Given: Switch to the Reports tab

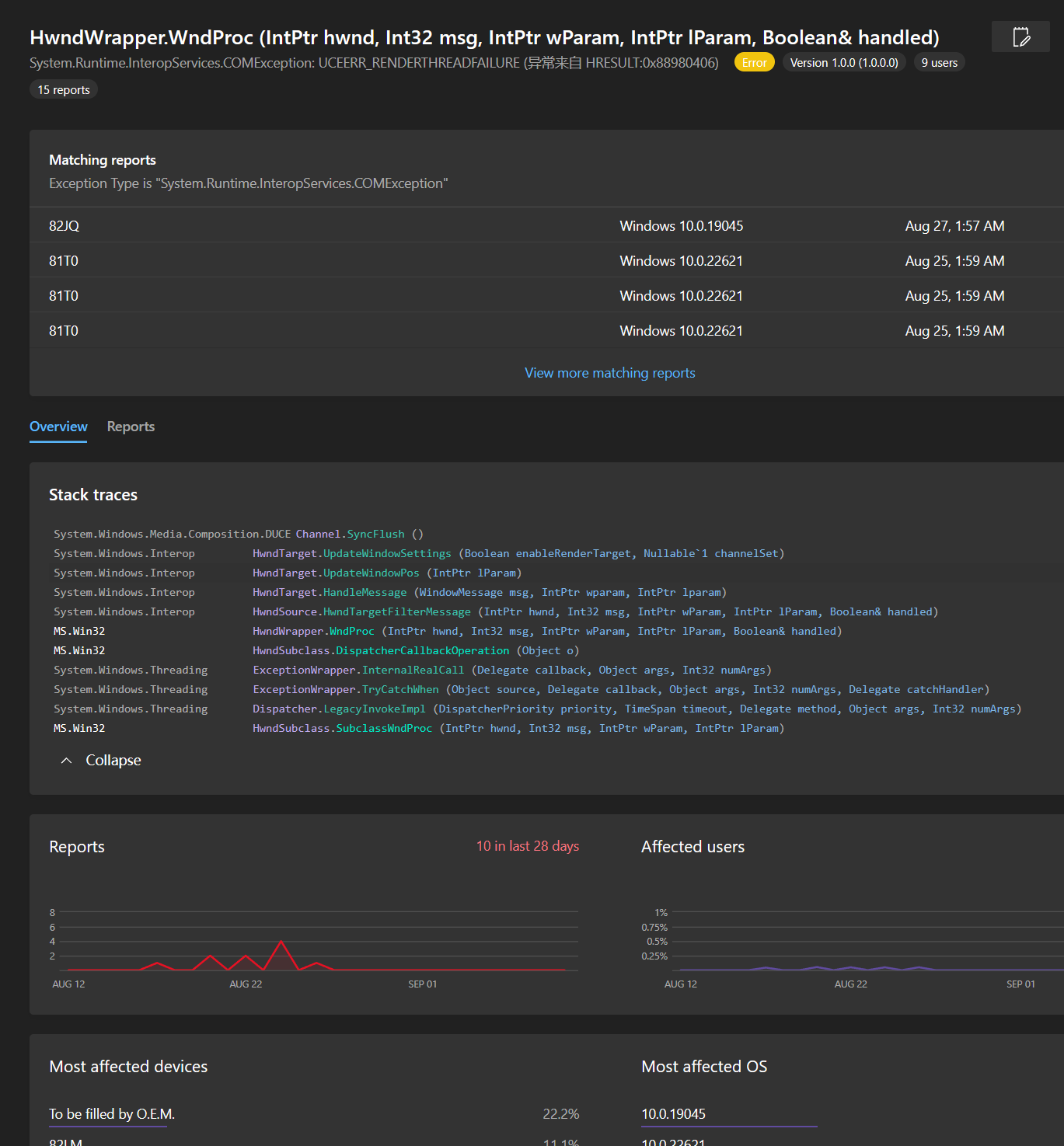Looking at the screenshot, I should click(130, 427).
